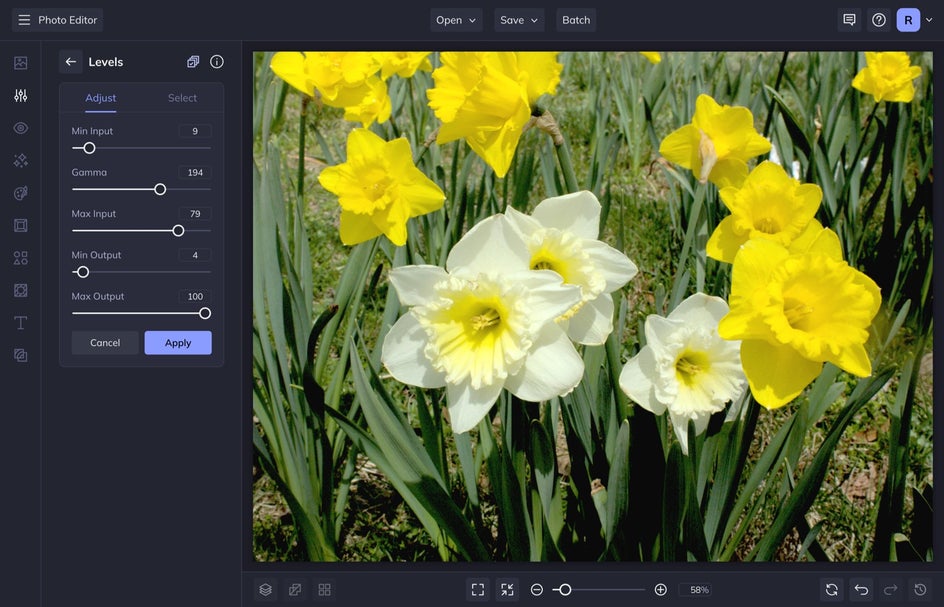This screenshot has height=607, width=944.
Task: Click the back arrow beside Levels
Action: (70, 62)
